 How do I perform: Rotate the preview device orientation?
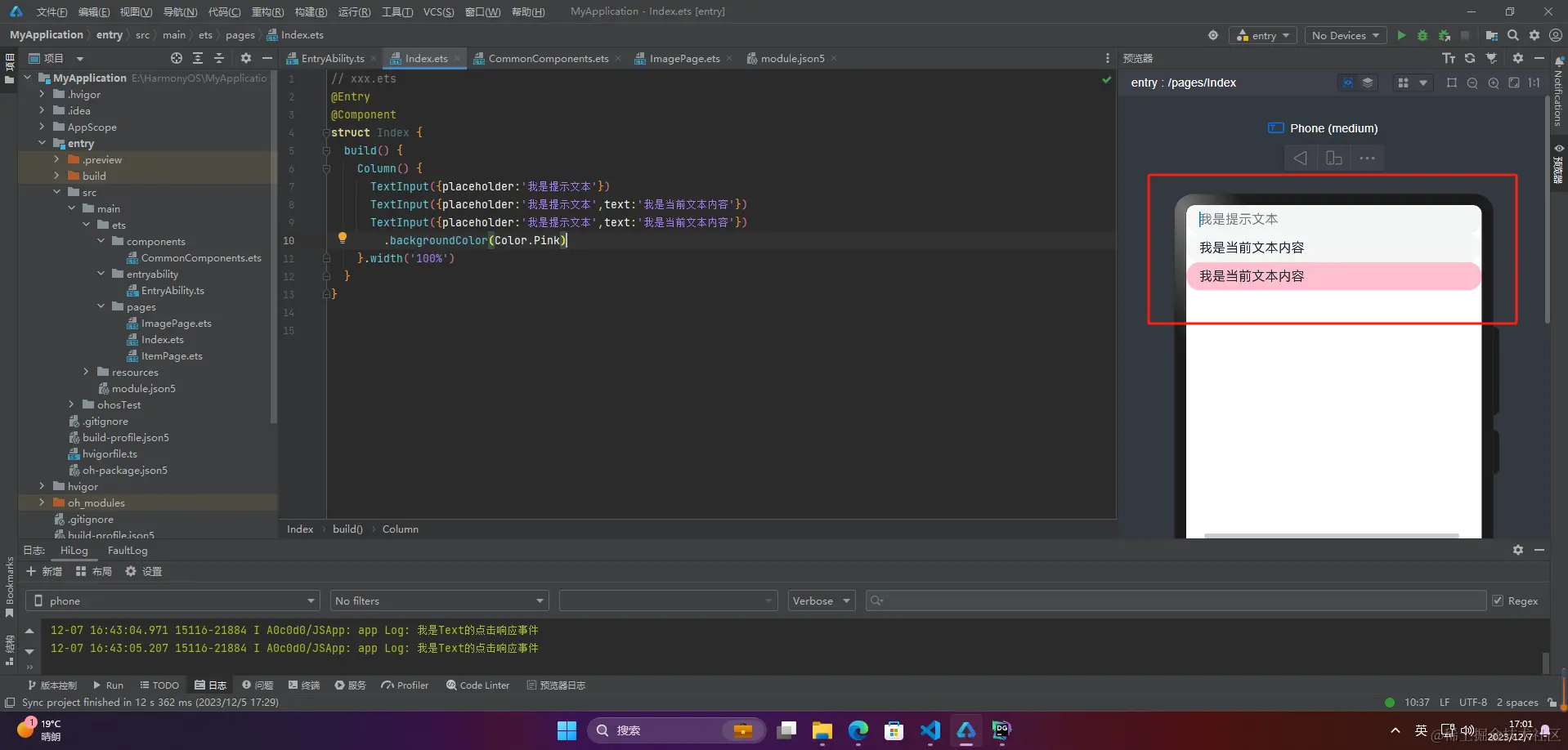[1333, 158]
